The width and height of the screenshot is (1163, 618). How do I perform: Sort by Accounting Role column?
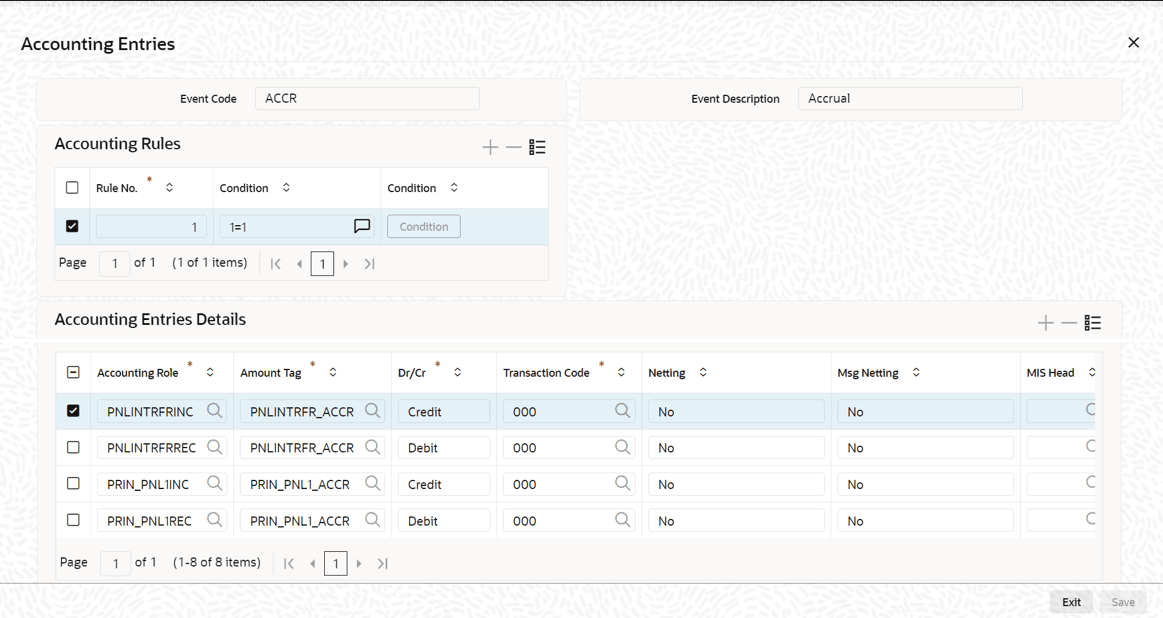click(210, 372)
